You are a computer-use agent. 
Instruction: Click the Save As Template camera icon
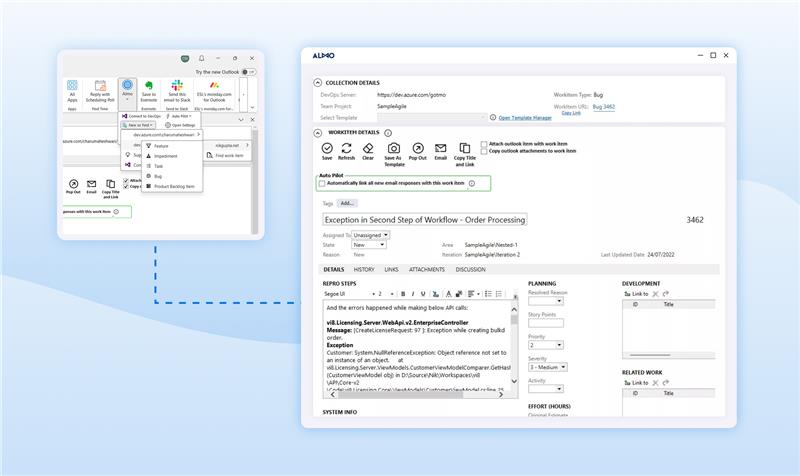tap(394, 148)
